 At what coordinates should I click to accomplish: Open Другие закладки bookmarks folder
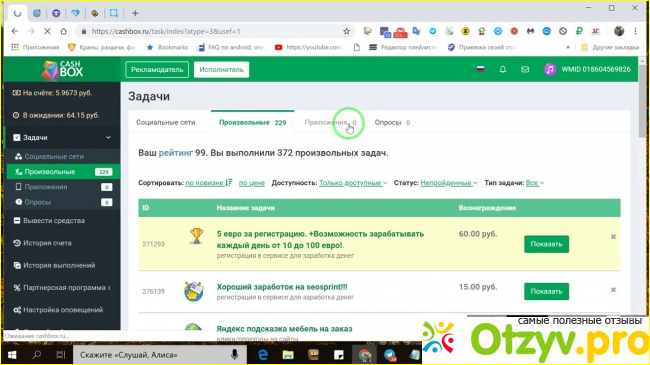[610, 47]
